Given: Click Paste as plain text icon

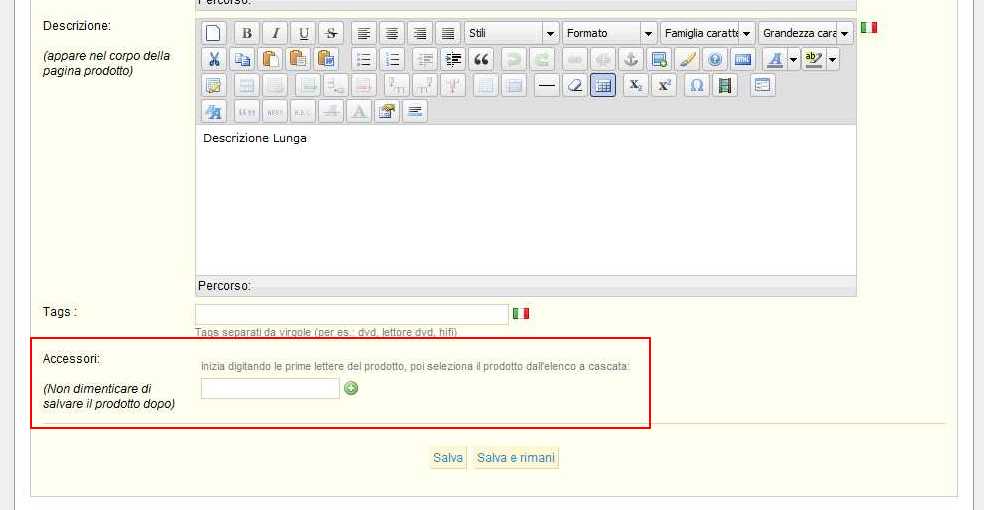Looking at the screenshot, I should 298,60.
